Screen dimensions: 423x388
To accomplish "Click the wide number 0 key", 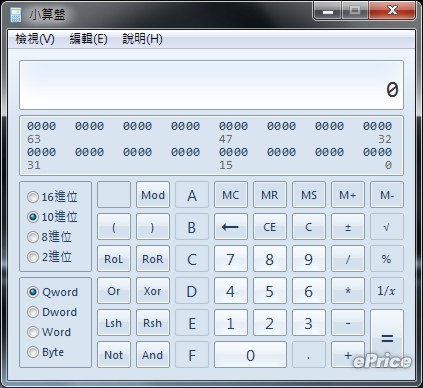I will coord(250,355).
